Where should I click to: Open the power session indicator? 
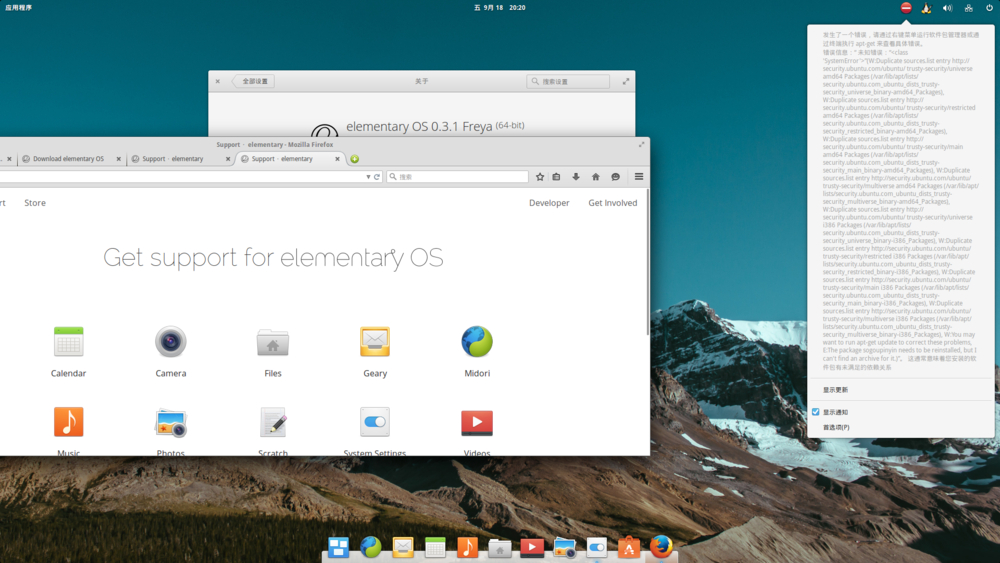(989, 8)
